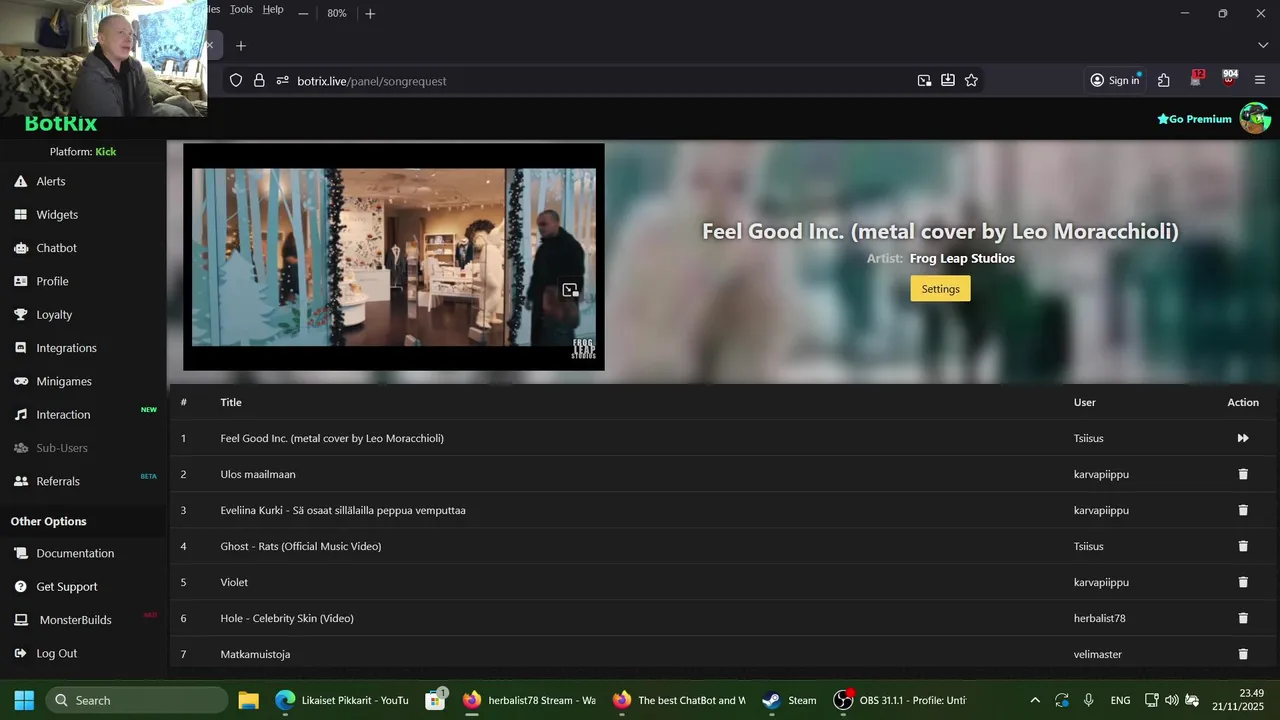The height and width of the screenshot is (720, 1280).
Task: Click the zoom in plus button beside 80%
Action: coord(370,13)
